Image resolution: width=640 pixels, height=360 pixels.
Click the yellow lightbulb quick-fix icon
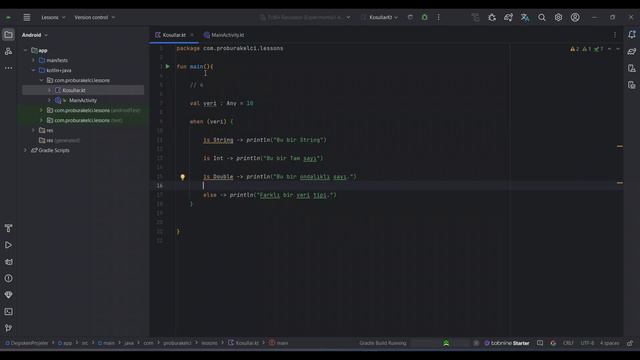[x=182, y=177]
